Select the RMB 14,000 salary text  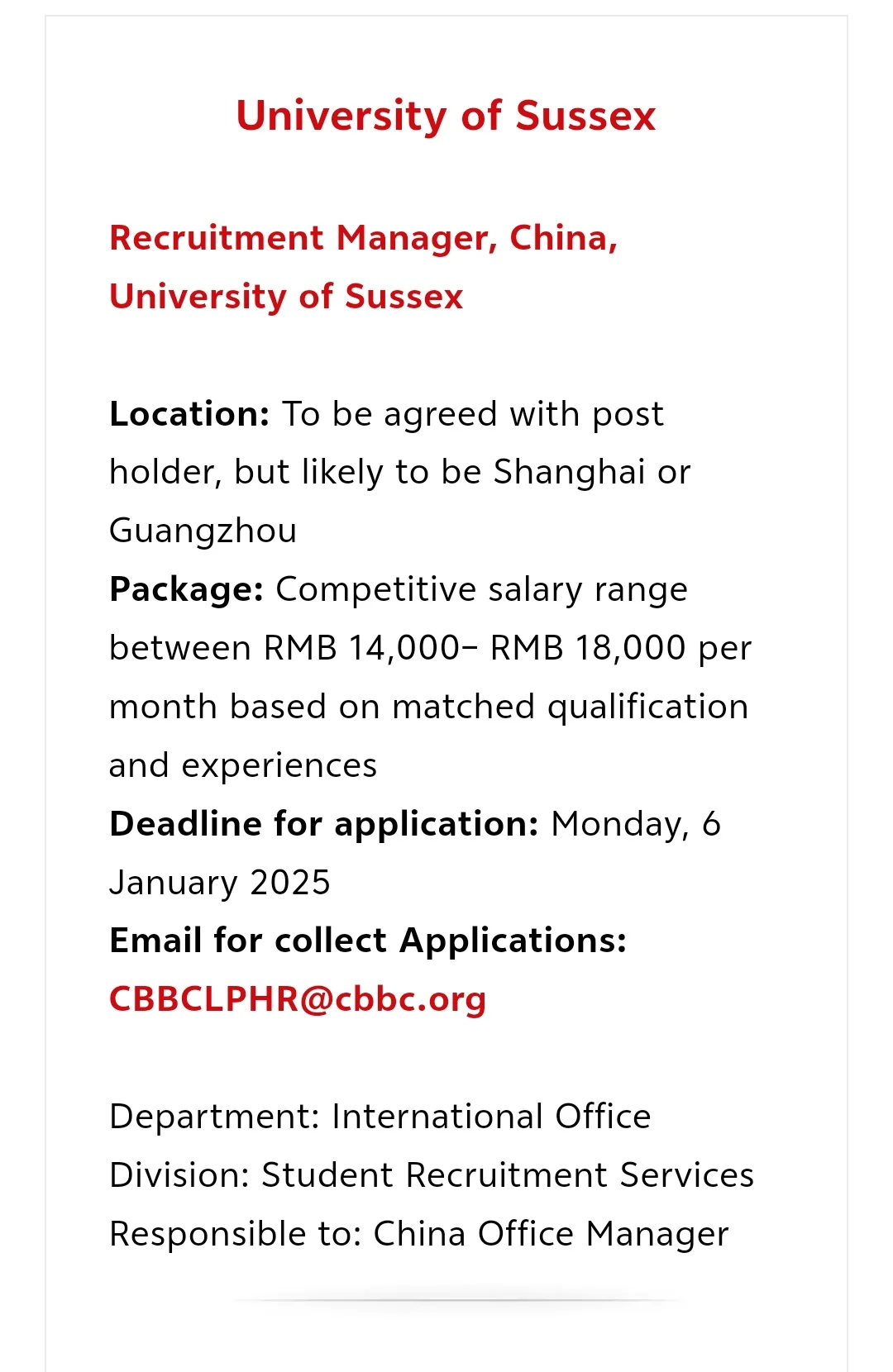pos(362,648)
